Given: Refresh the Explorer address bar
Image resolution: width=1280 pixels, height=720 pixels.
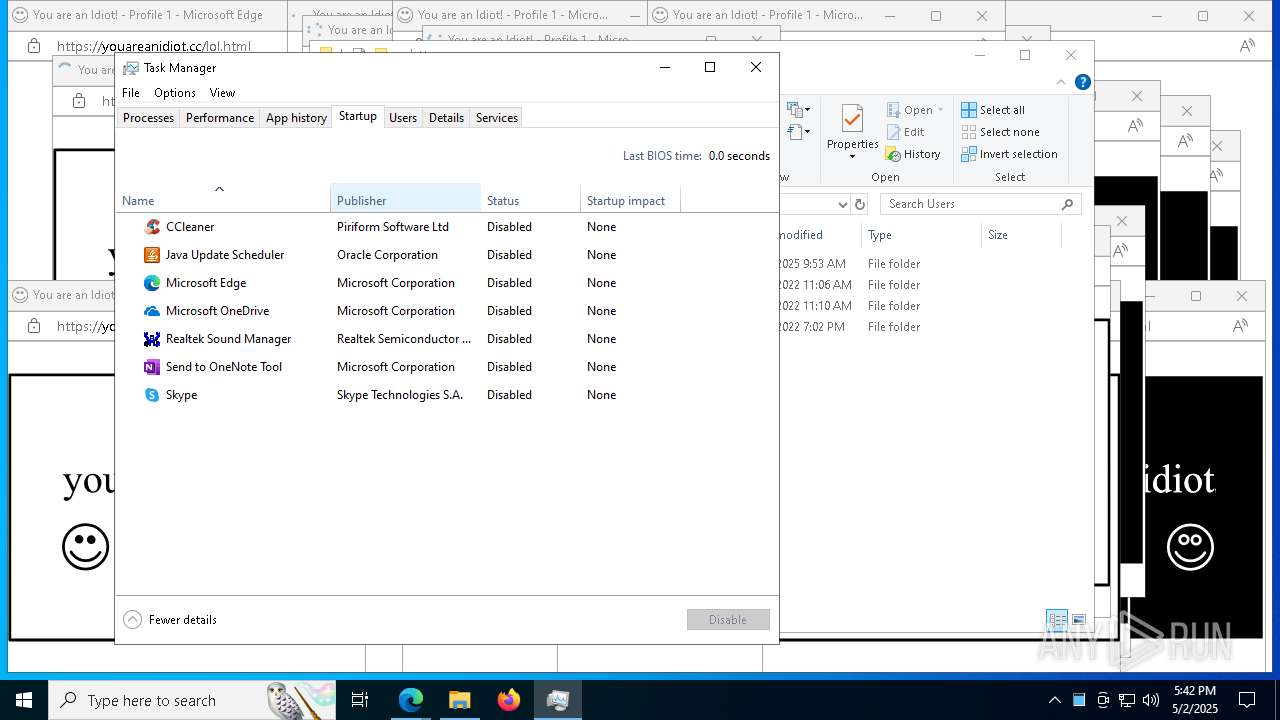Looking at the screenshot, I should point(860,204).
